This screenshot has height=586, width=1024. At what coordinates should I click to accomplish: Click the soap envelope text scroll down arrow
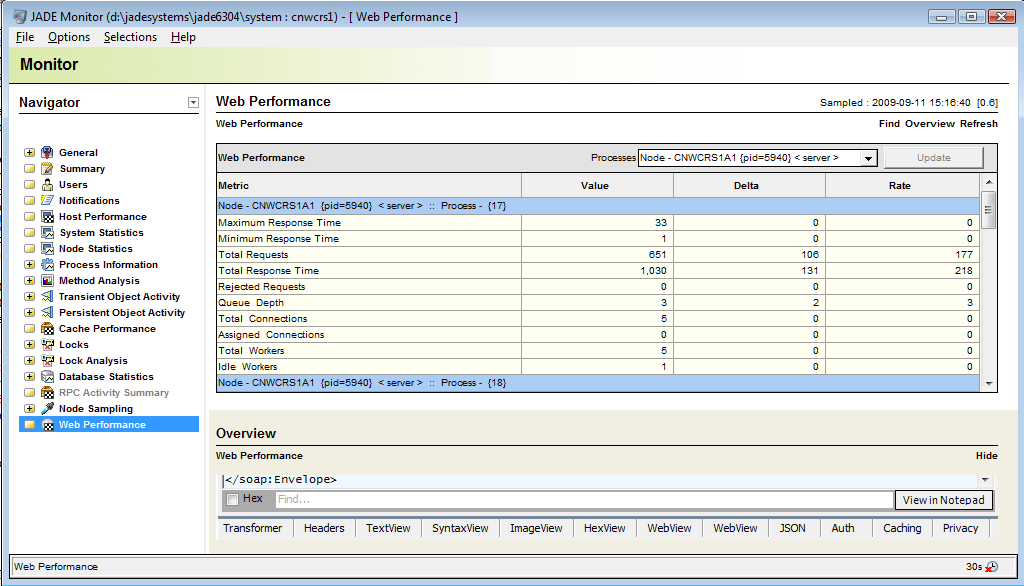(x=985, y=480)
